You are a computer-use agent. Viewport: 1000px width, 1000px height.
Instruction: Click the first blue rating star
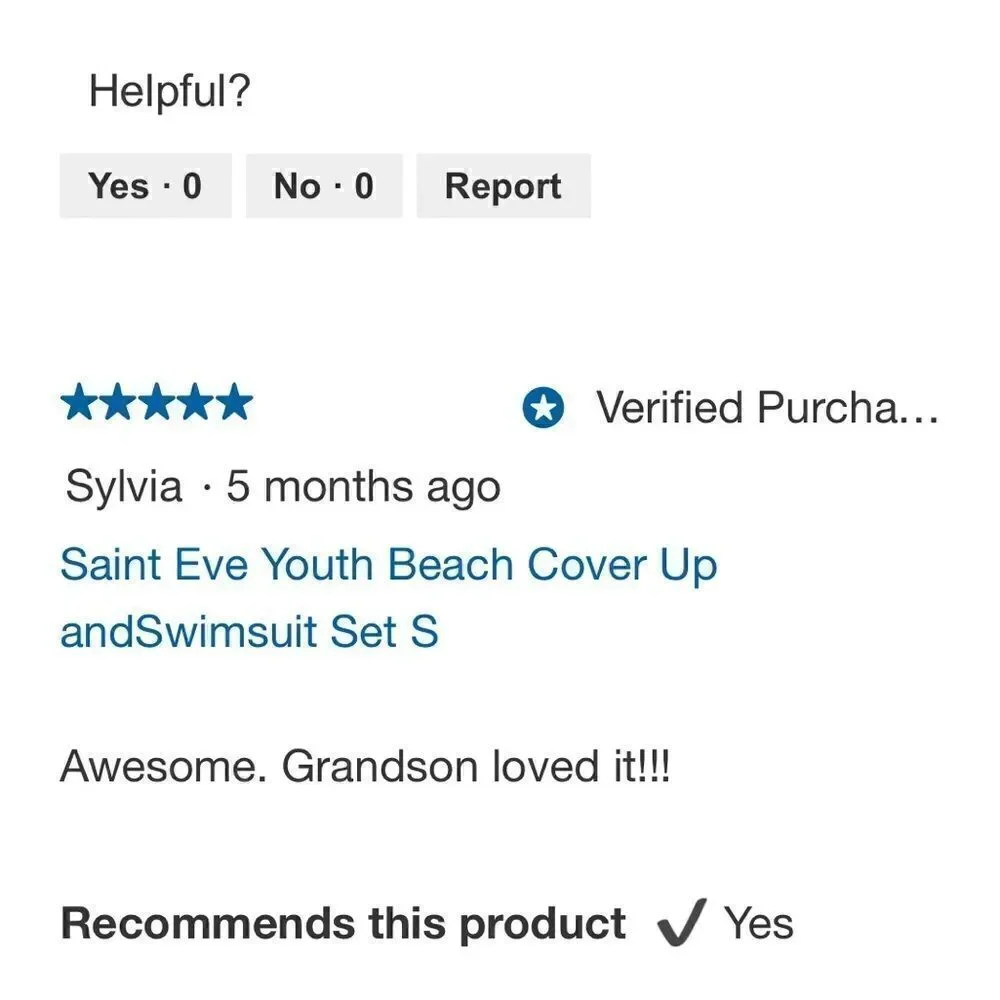tap(78, 402)
